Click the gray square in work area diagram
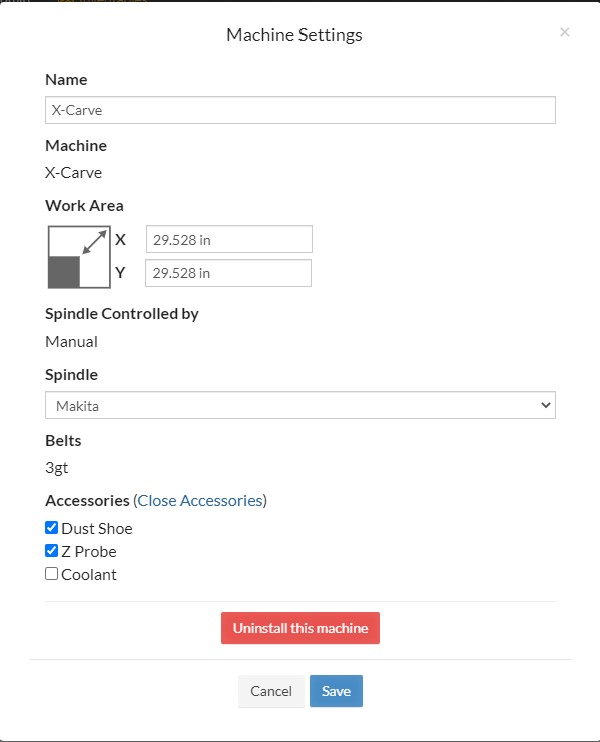The width and height of the screenshot is (600, 742). (64, 271)
